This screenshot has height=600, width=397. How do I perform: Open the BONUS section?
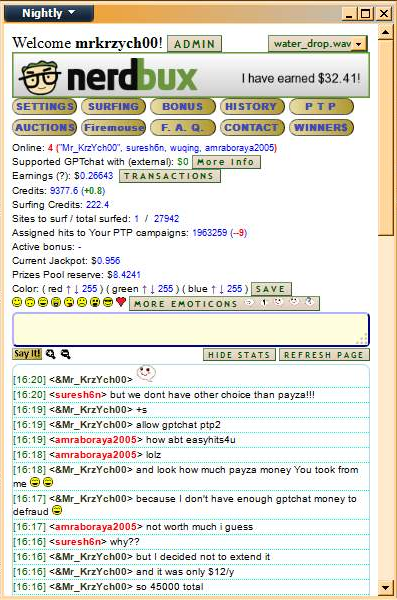click(x=183, y=106)
